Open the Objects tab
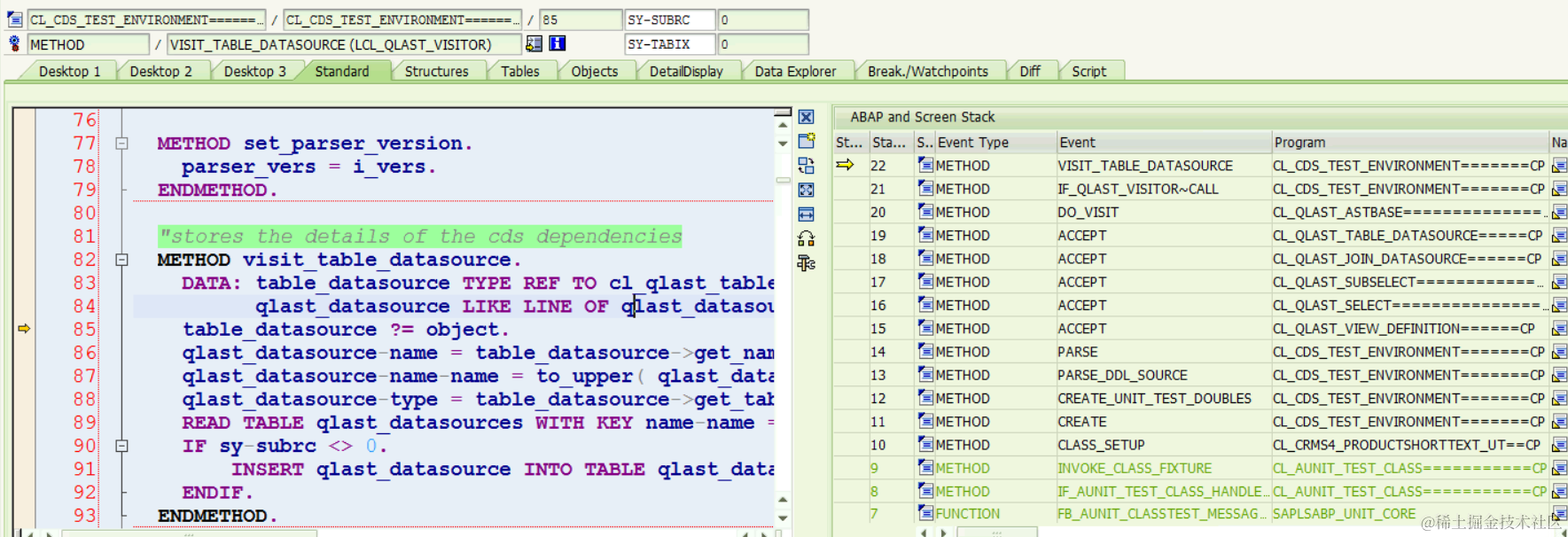 (x=594, y=72)
